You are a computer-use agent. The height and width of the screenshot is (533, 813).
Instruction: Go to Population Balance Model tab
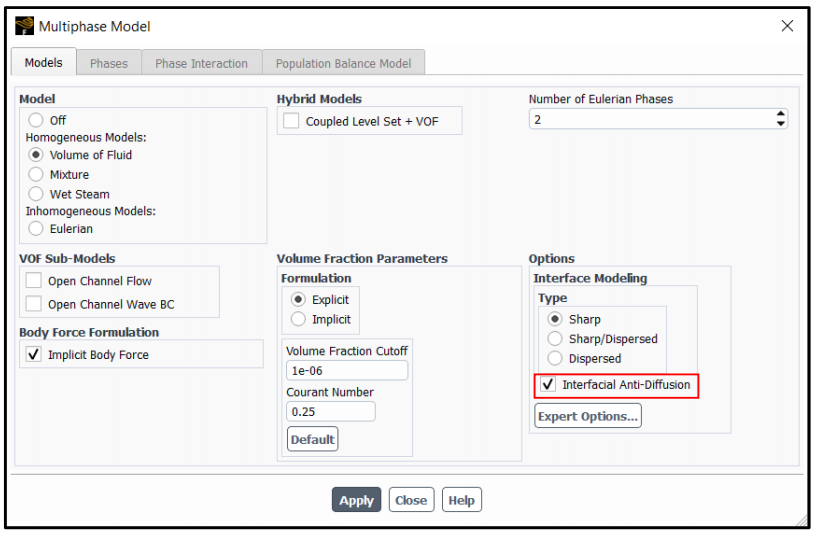[343, 63]
